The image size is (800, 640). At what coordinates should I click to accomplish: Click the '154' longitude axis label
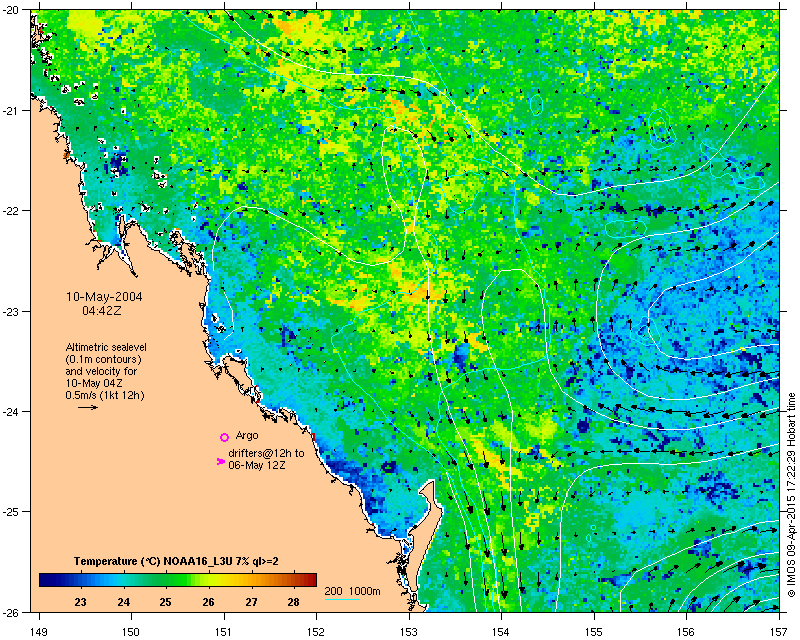[x=502, y=632]
